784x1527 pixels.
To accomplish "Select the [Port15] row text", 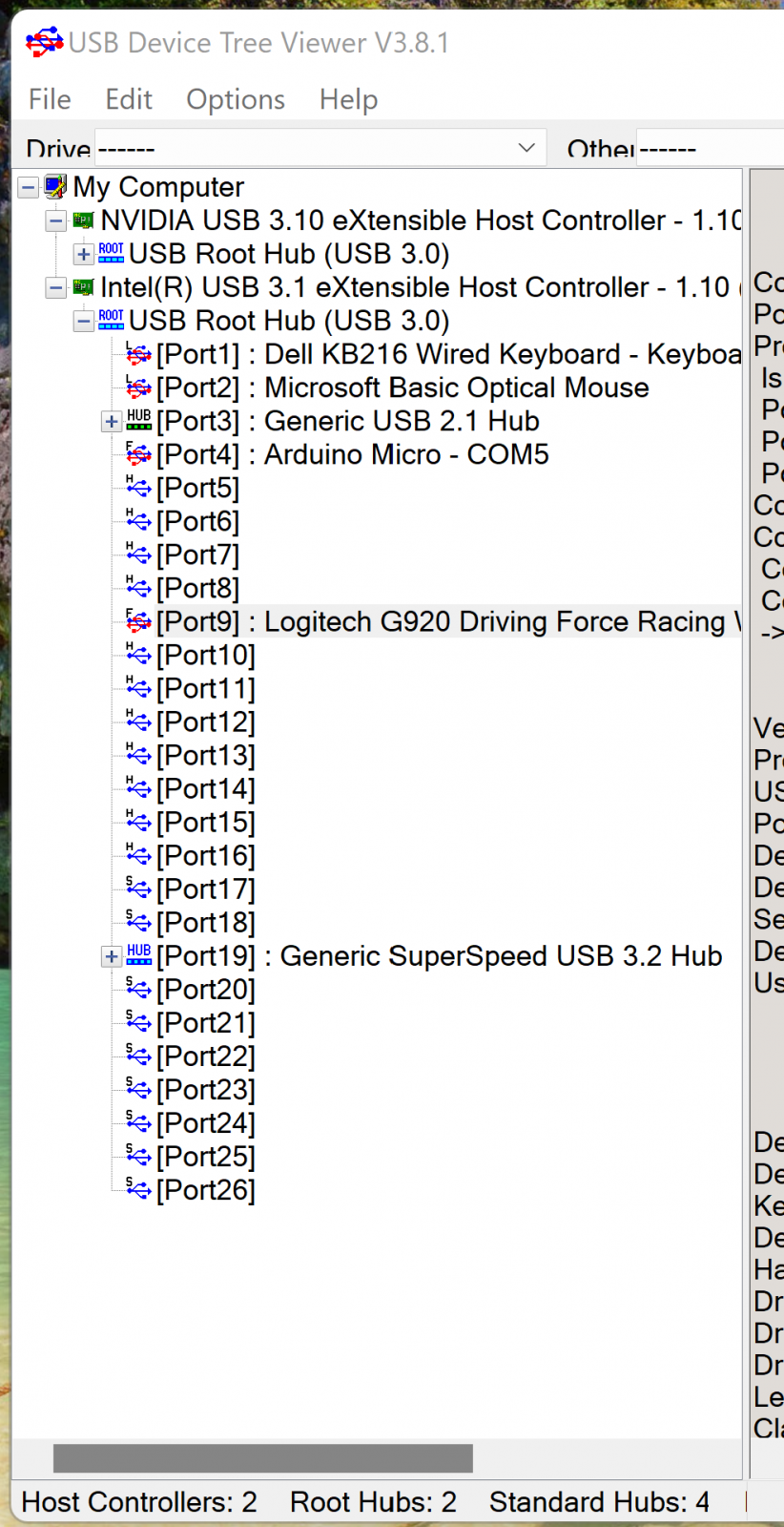I will (206, 822).
